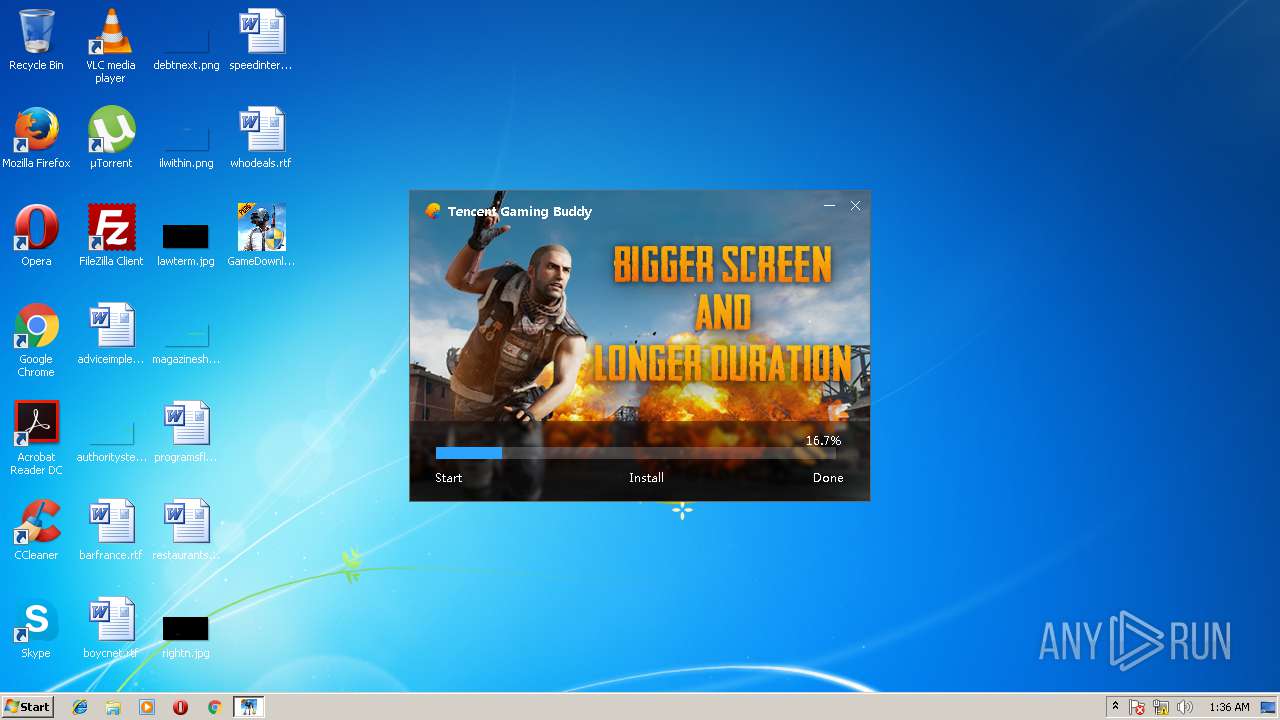The height and width of the screenshot is (720, 1280).
Task: Open Mozilla Firefox desktop shortcut
Action: point(36,138)
